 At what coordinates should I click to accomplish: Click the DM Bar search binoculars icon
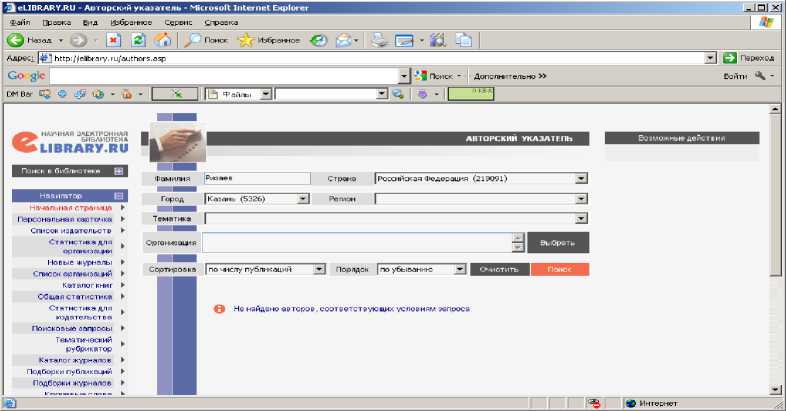(x=398, y=94)
